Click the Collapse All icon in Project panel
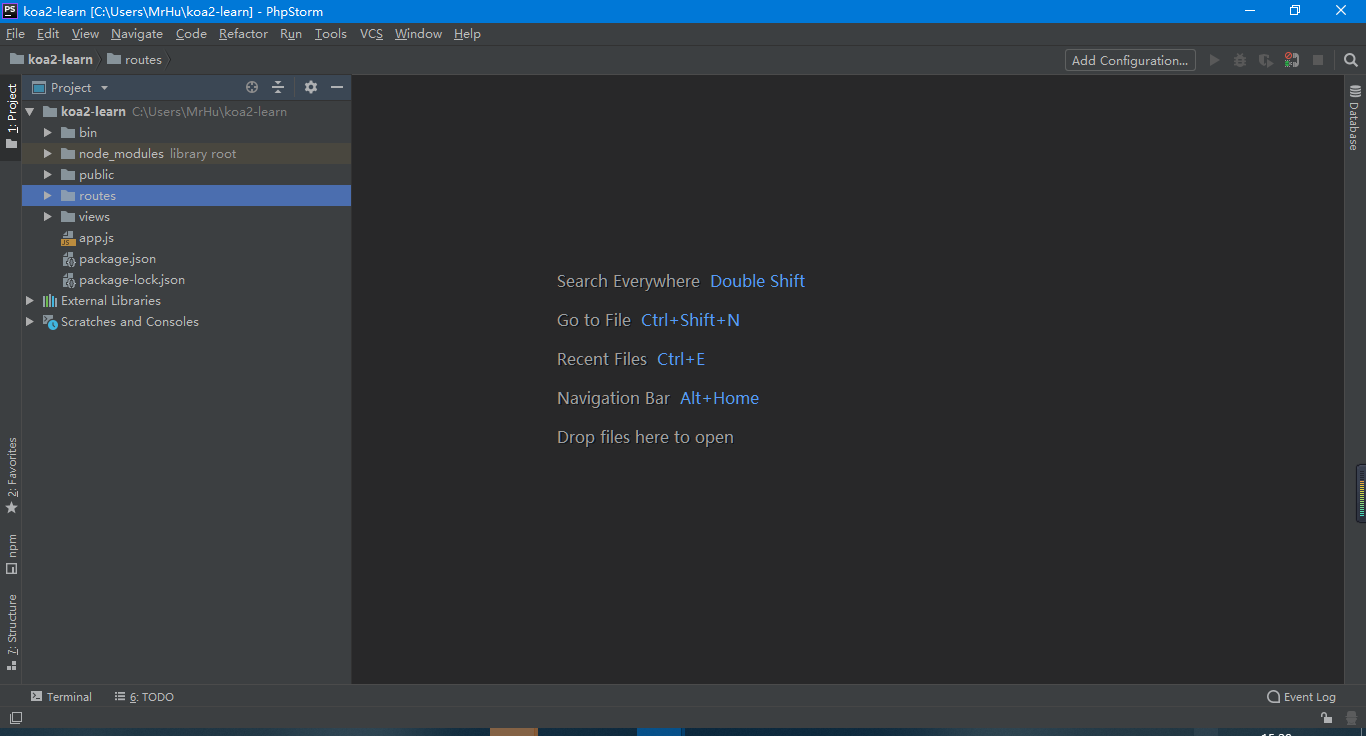Viewport: 1366px width, 736px height. 278,87
